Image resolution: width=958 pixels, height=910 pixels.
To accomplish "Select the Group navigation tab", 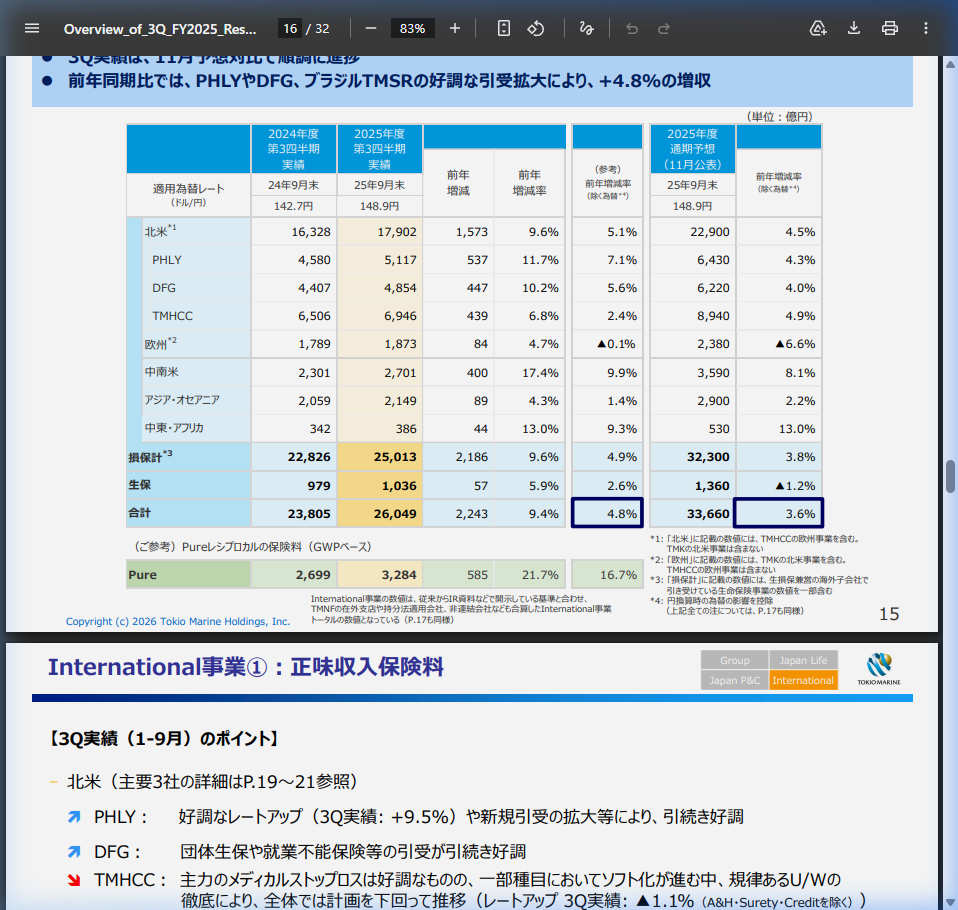I will pyautogui.click(x=734, y=660).
